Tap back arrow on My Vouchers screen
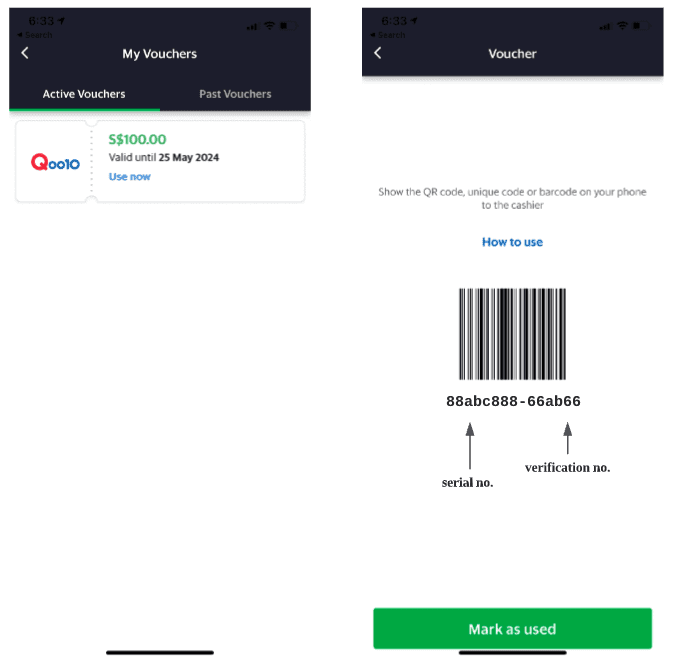 pos(25,53)
